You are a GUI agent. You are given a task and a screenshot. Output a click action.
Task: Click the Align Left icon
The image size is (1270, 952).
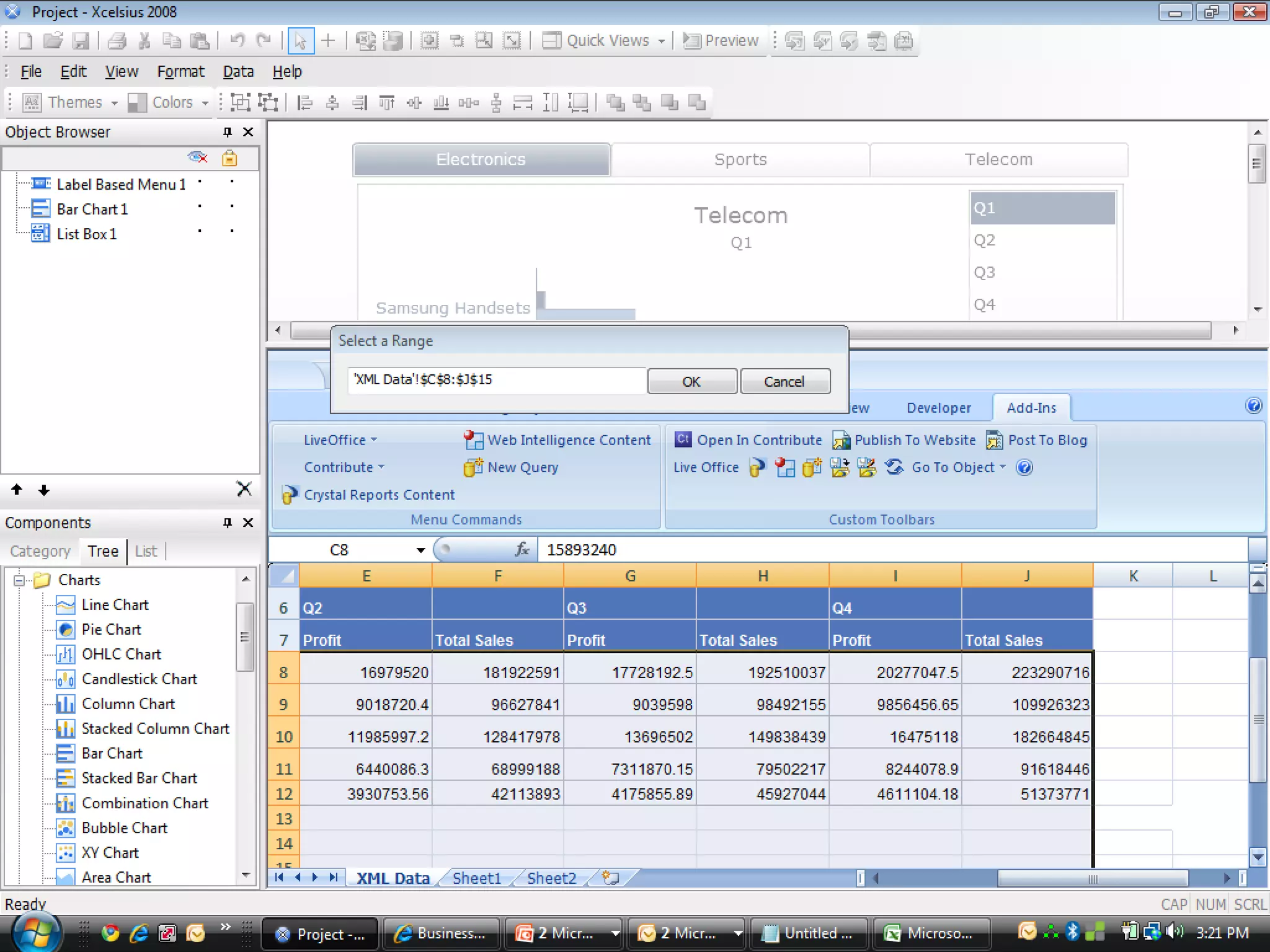304,102
